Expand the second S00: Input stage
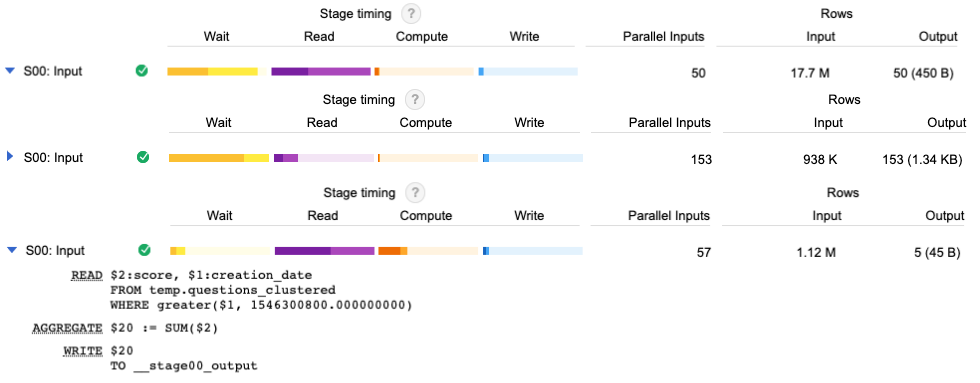 click(x=9, y=157)
